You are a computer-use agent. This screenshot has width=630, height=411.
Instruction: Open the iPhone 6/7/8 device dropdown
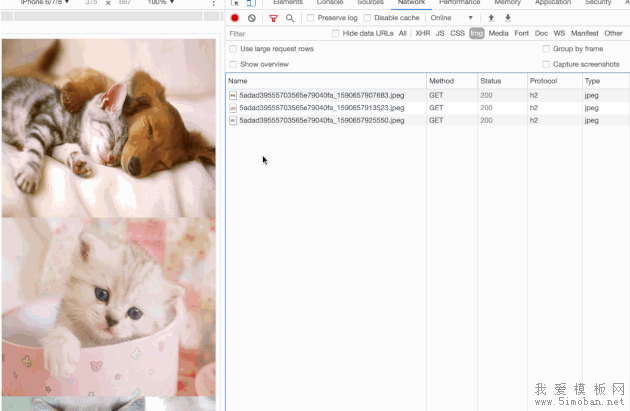click(45, 3)
